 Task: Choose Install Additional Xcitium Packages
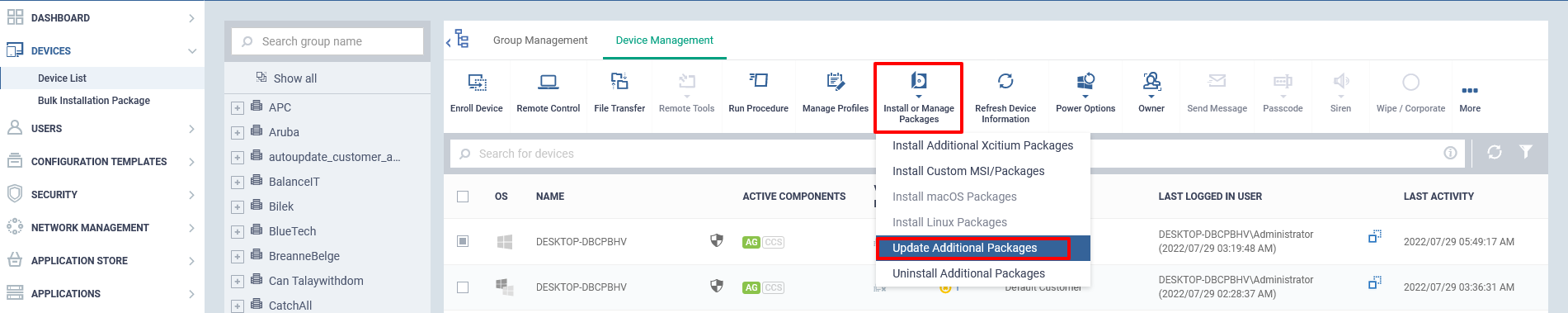click(982, 145)
